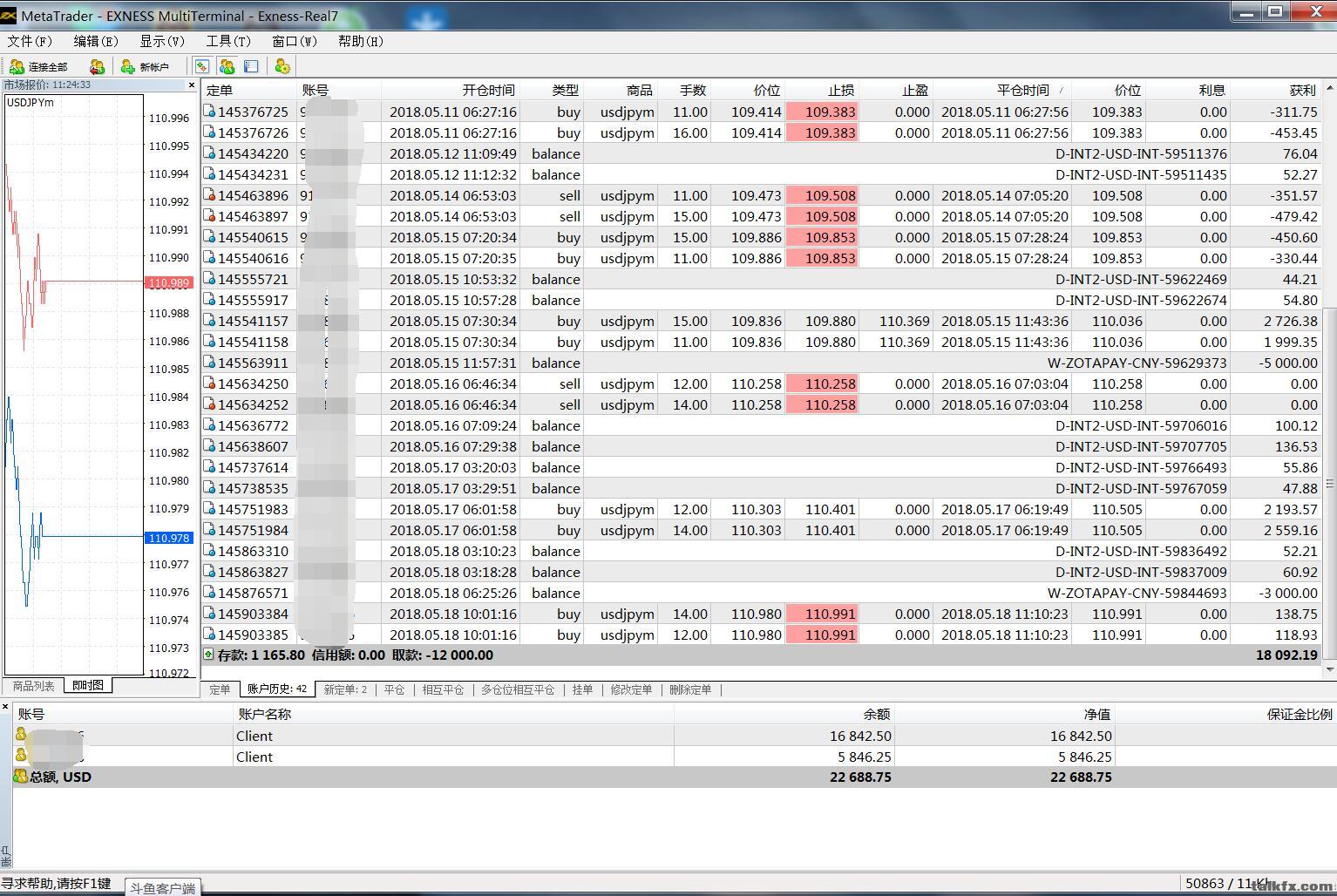Click the deposit summary icon beside 存款
Viewport: 1337px width, 896px height.
click(208, 654)
